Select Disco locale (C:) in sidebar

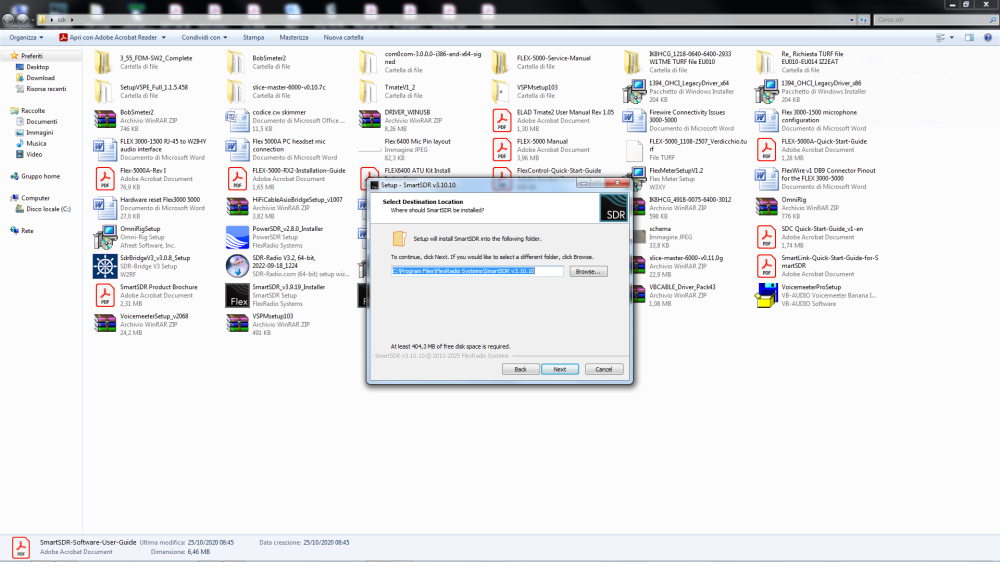pyautogui.click(x=48, y=209)
